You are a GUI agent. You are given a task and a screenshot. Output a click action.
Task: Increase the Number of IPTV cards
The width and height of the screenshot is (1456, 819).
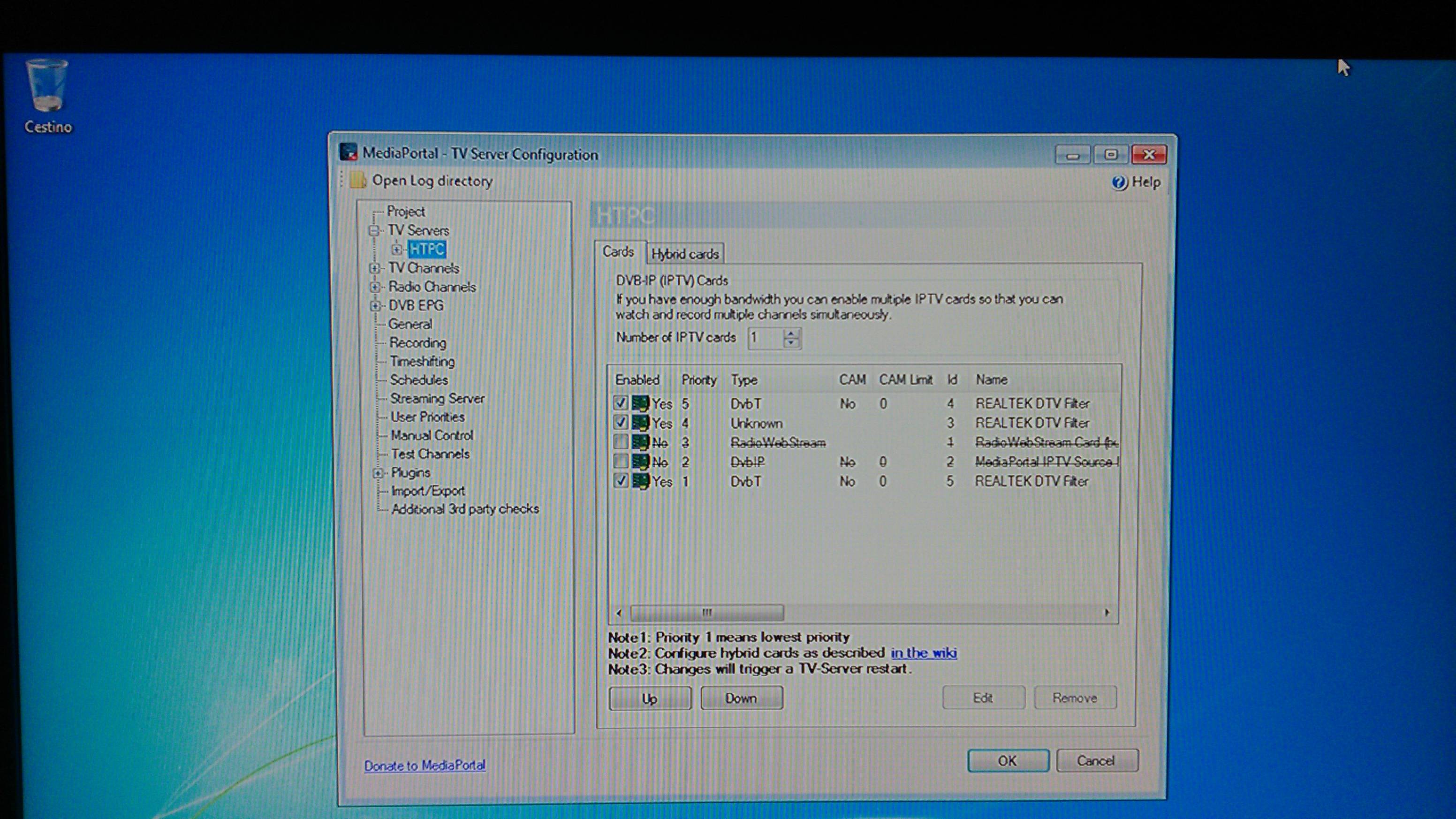[x=791, y=333]
